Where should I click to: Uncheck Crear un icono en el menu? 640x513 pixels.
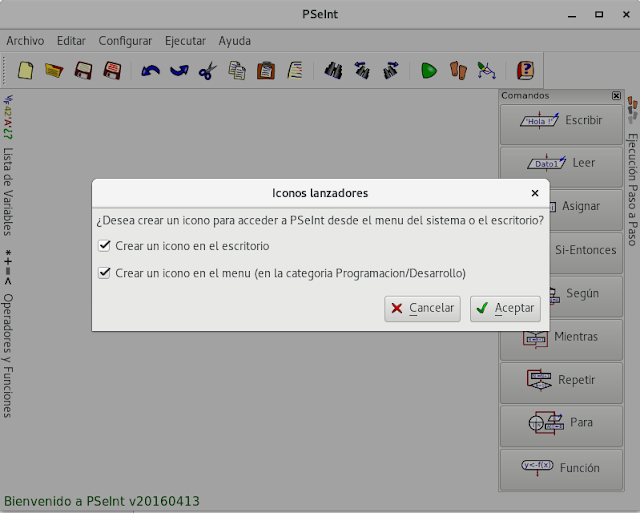coord(104,273)
